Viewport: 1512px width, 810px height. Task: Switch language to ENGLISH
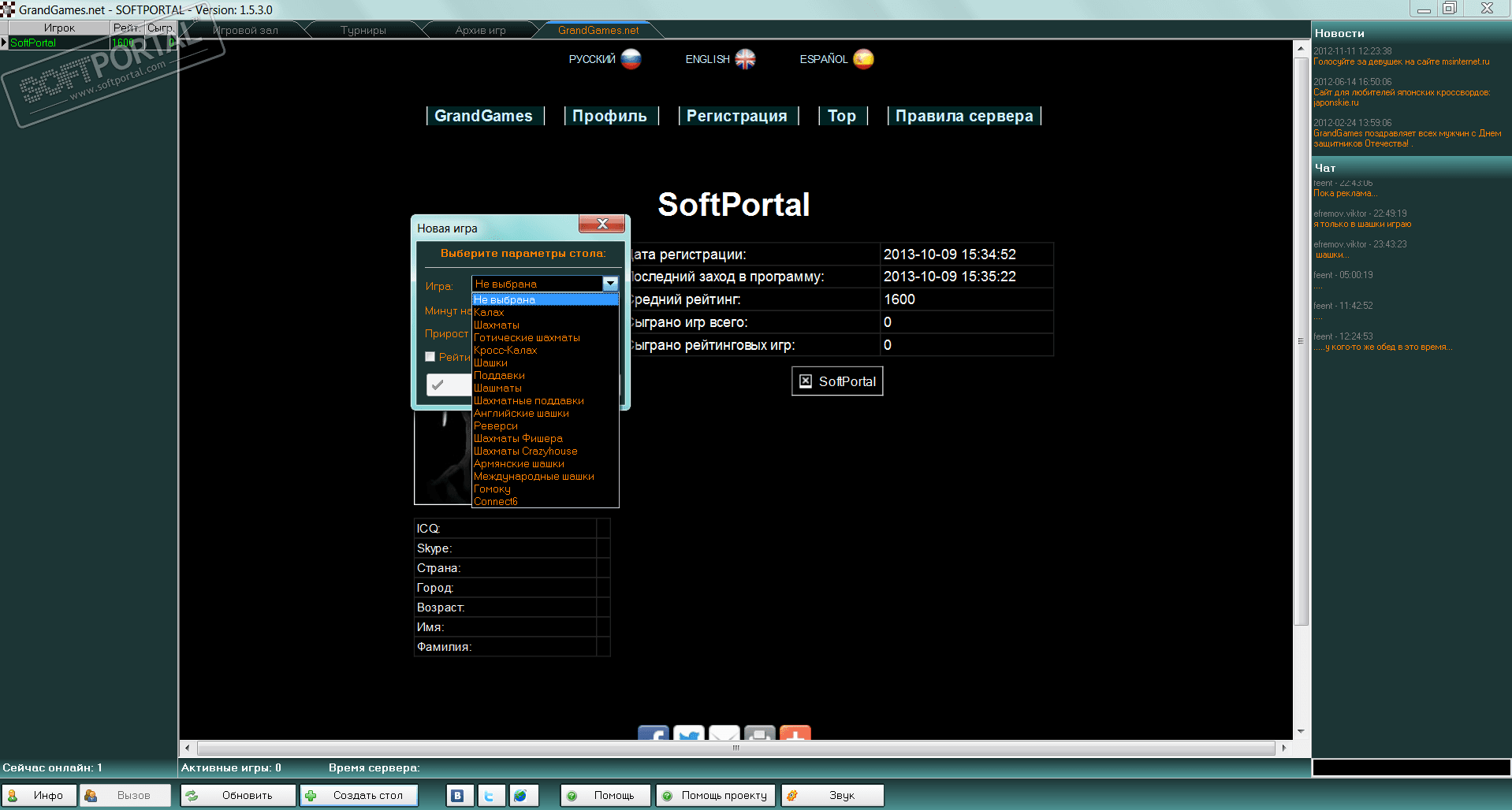(707, 59)
